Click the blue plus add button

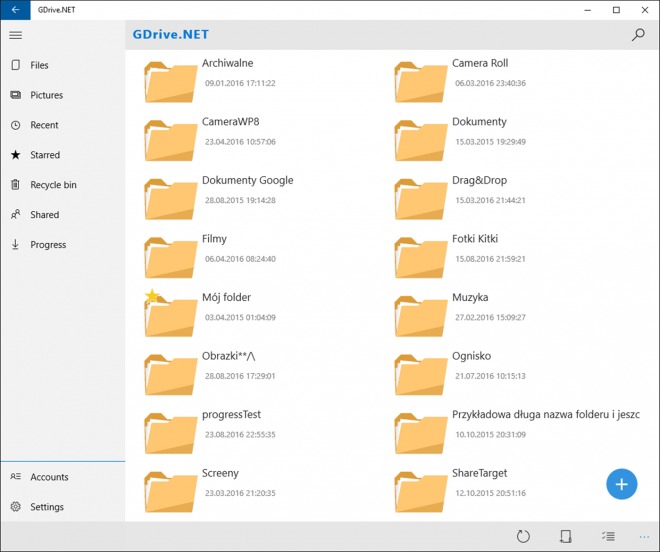(x=622, y=484)
